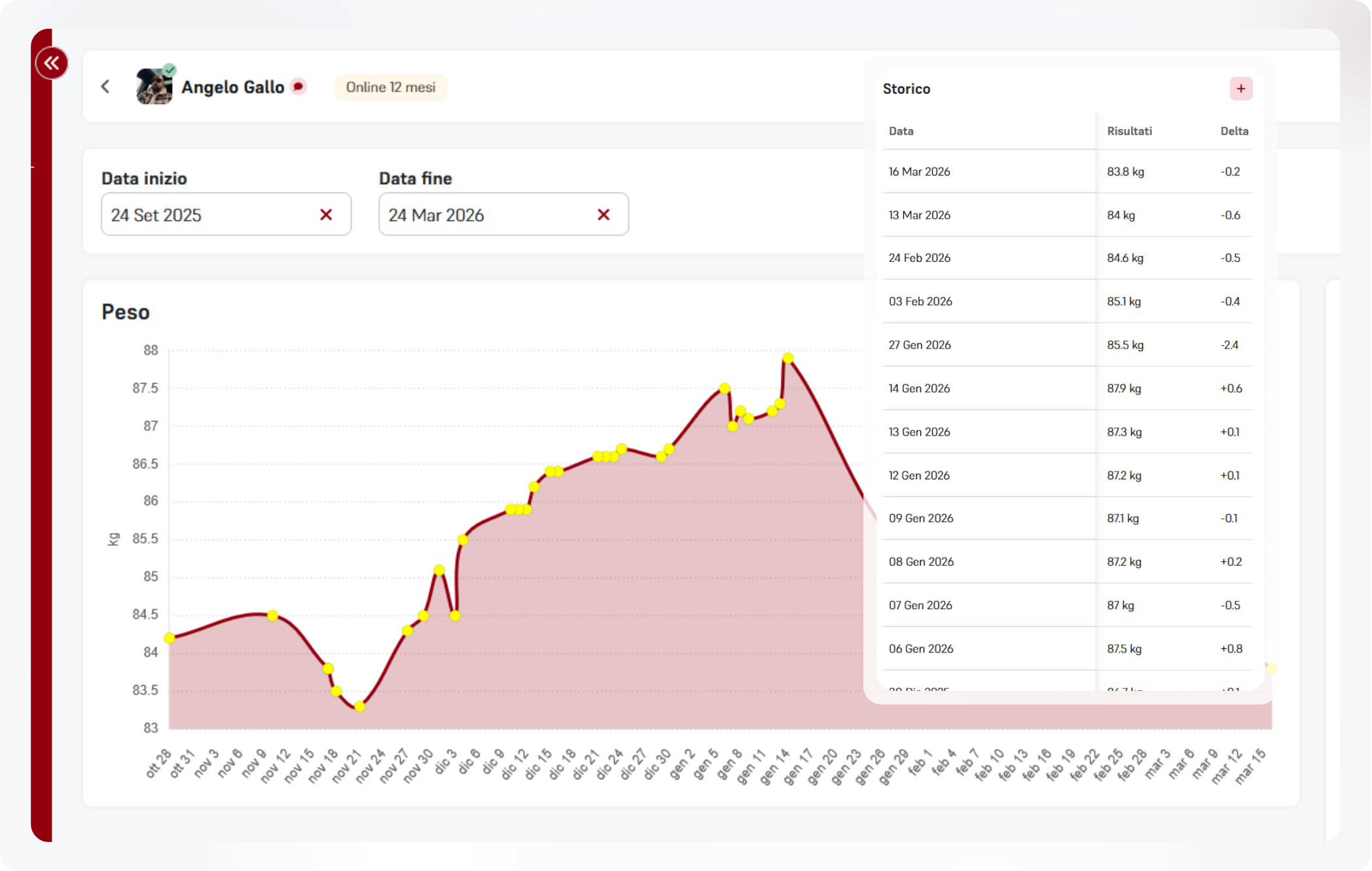Image resolution: width=1372 pixels, height=871 pixels.
Task: Click the Online 12 mesi badge
Action: pyautogui.click(x=390, y=87)
